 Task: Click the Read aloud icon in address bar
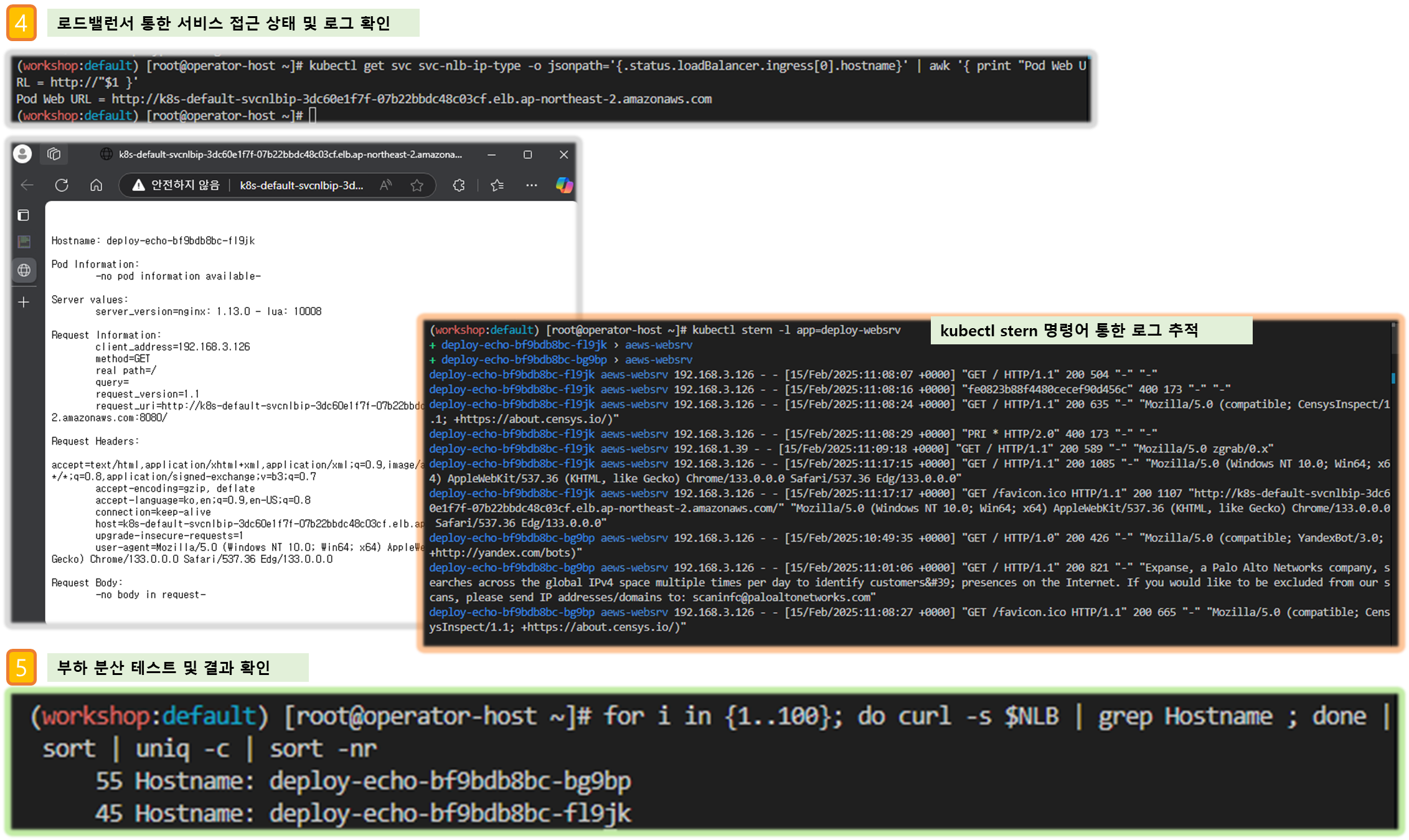[x=386, y=185]
